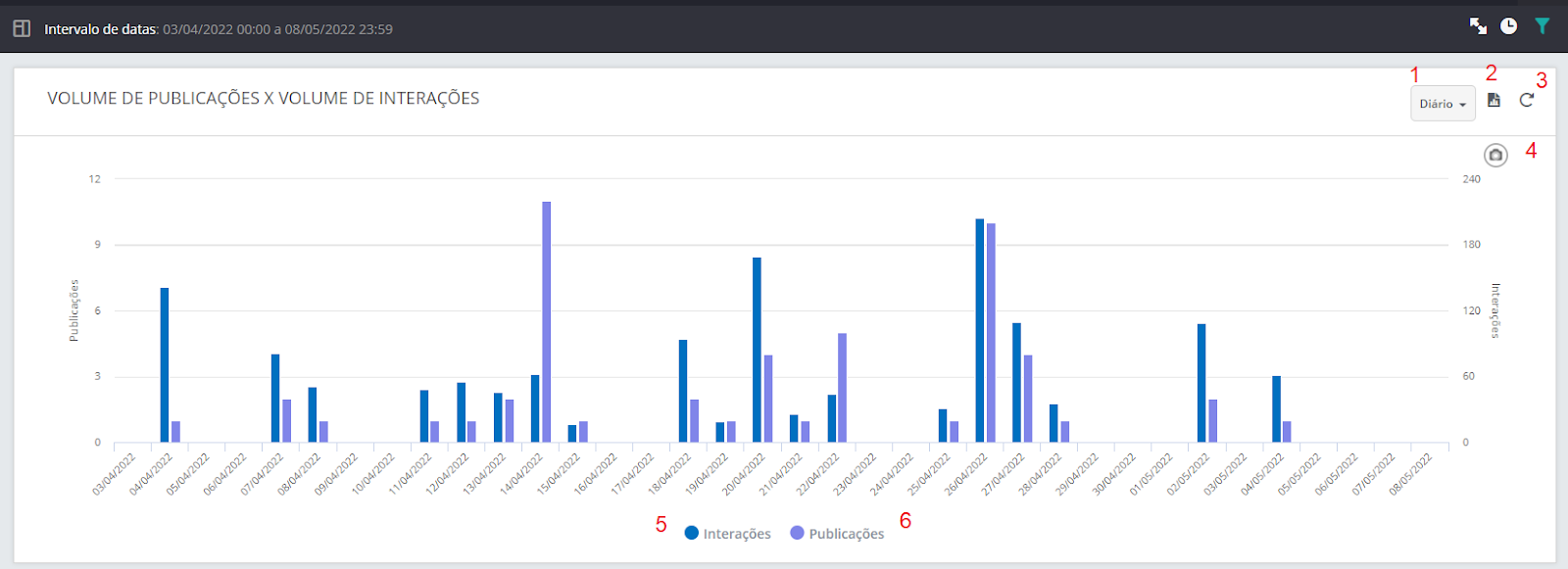Click the 08/05/2022 x-axis date label
Viewport: 1568px width, 569px height.
pos(1412,474)
